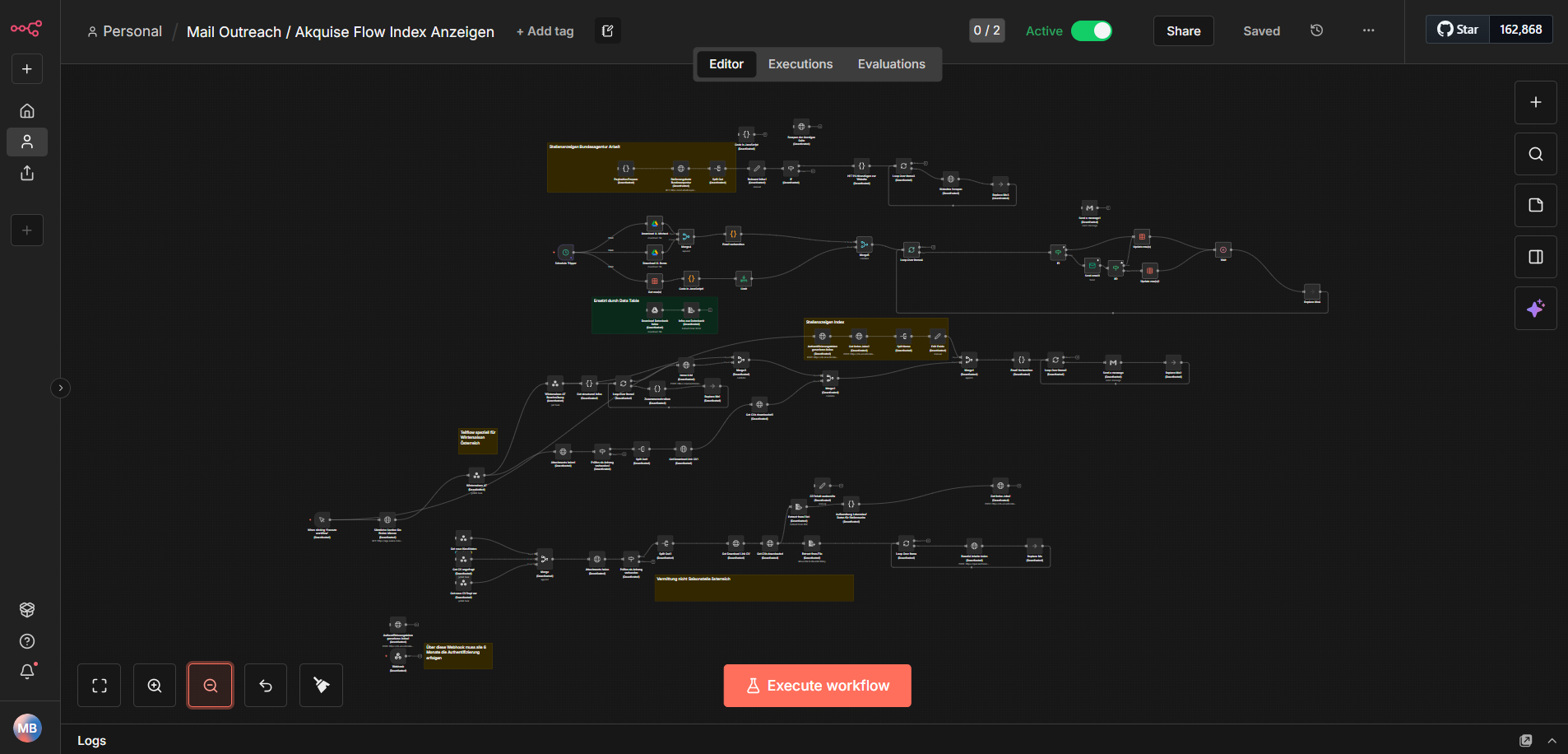The width and height of the screenshot is (1568, 754).
Task: Switch to the Executions tab
Action: pyautogui.click(x=800, y=64)
